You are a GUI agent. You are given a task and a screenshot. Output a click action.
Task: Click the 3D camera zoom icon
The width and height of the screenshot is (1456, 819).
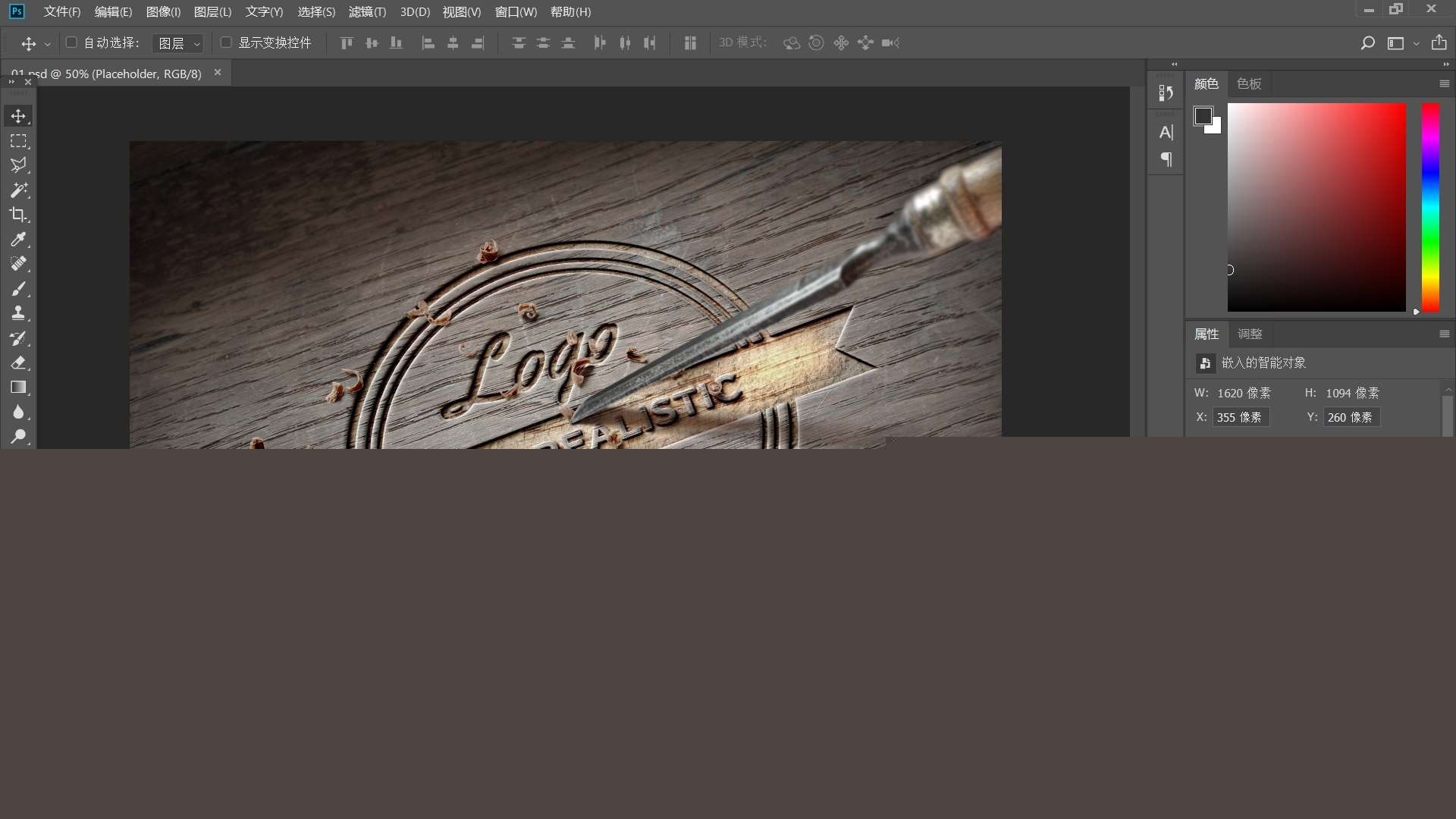click(890, 43)
